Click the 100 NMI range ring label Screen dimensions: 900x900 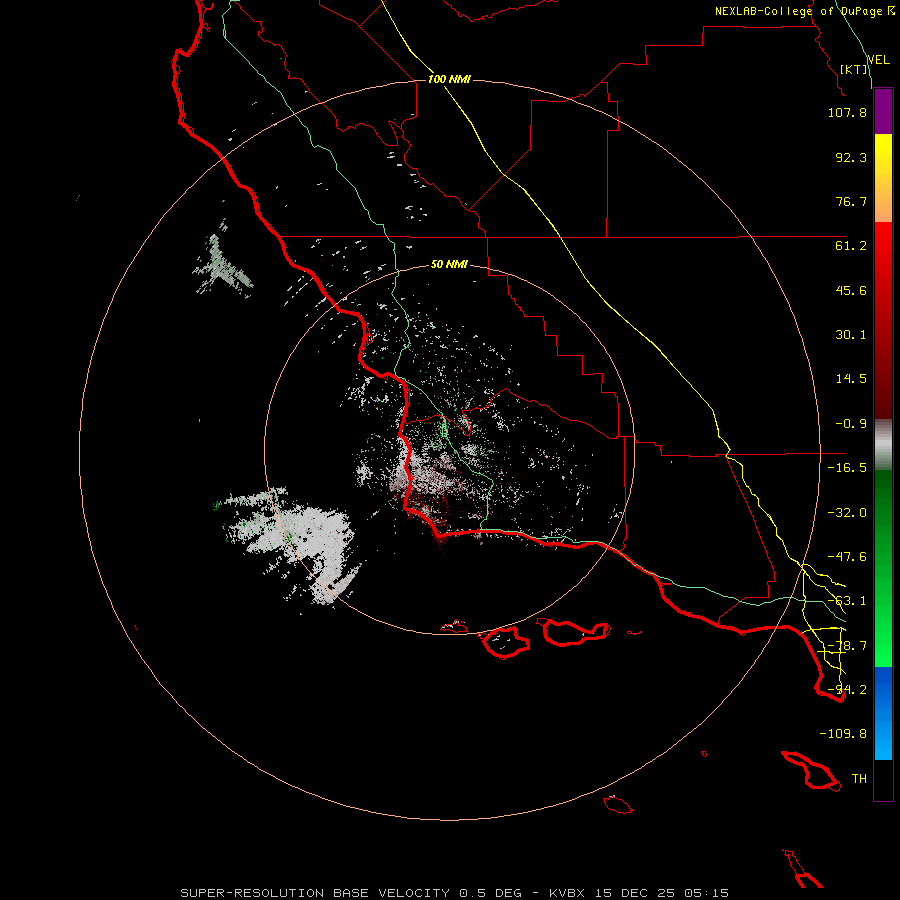(449, 79)
